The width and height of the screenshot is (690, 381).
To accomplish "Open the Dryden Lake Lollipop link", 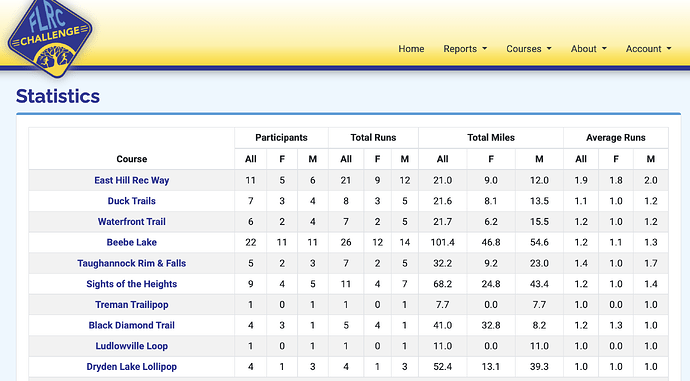I will pos(132,367).
